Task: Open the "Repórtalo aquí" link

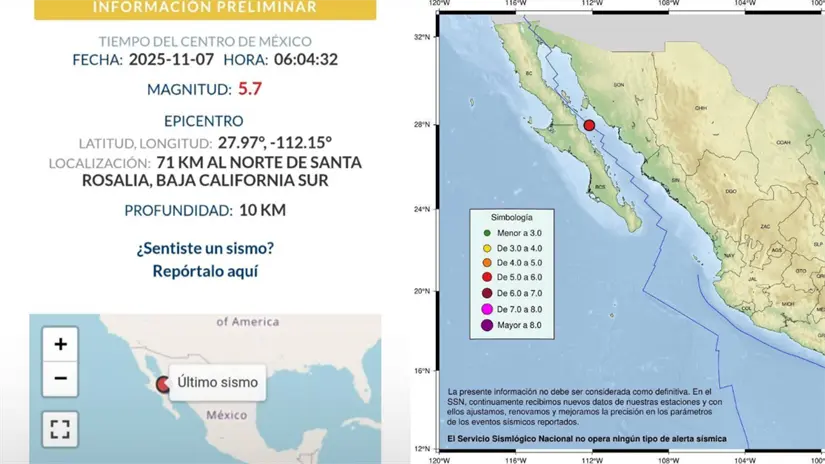Action: pyautogui.click(x=205, y=270)
